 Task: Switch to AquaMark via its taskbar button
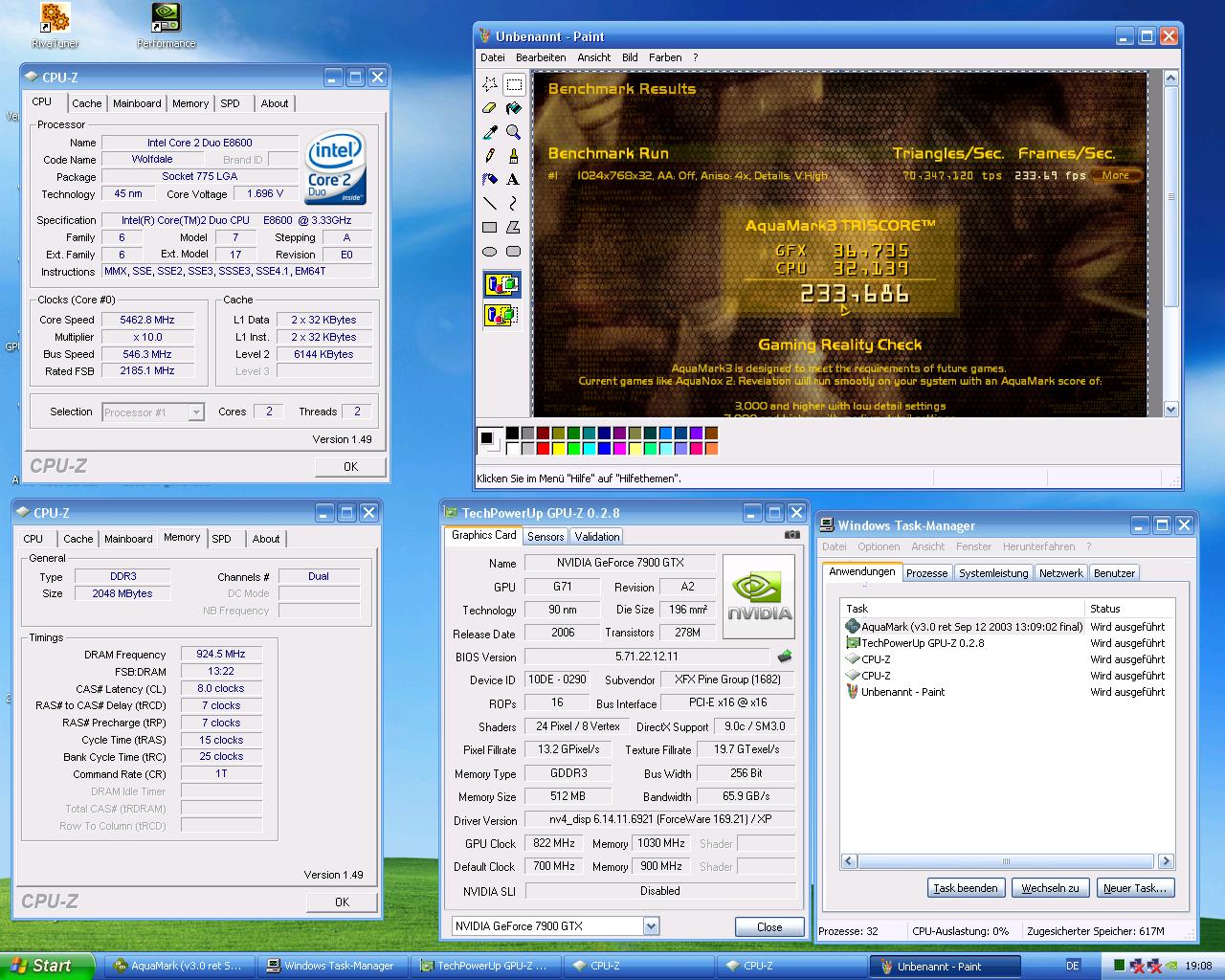click(179, 966)
